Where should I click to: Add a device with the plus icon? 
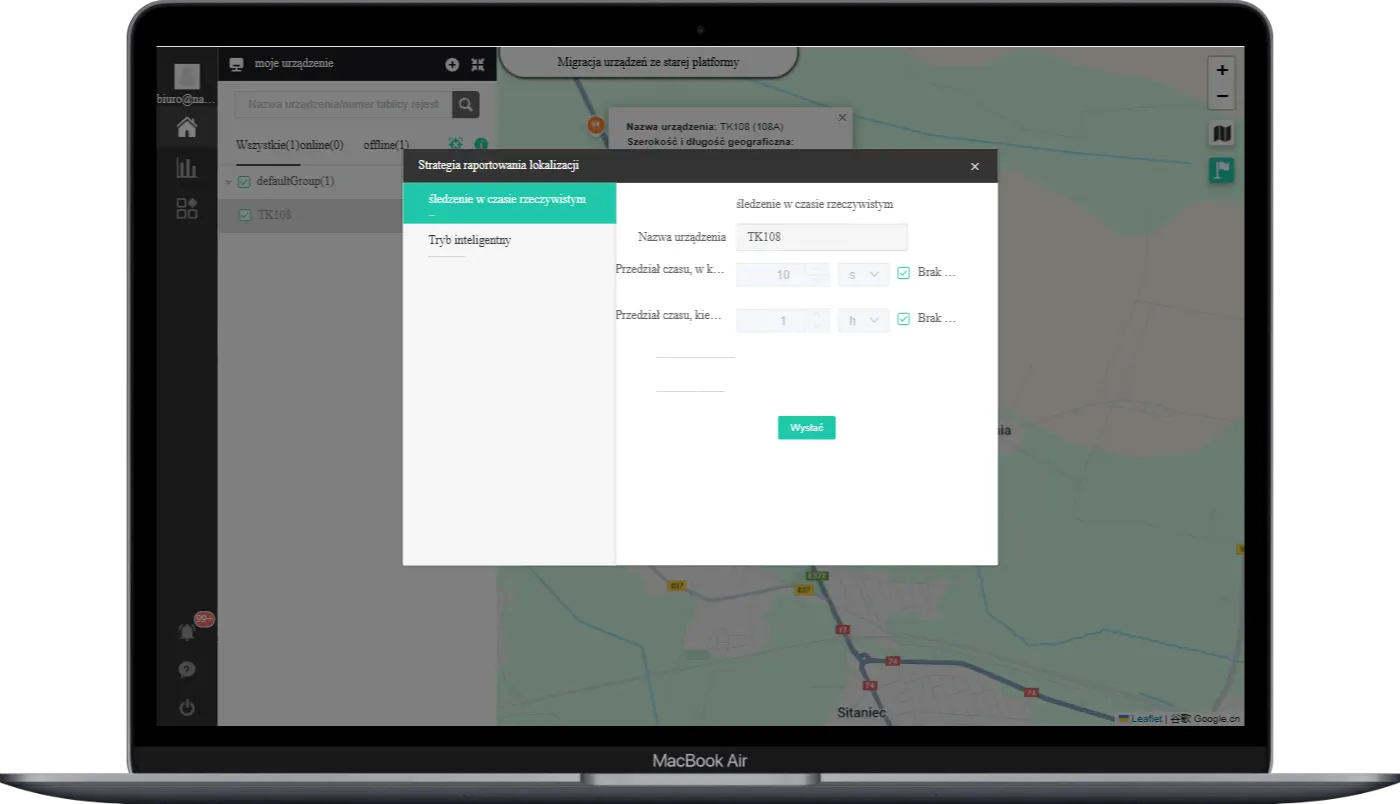coord(453,64)
